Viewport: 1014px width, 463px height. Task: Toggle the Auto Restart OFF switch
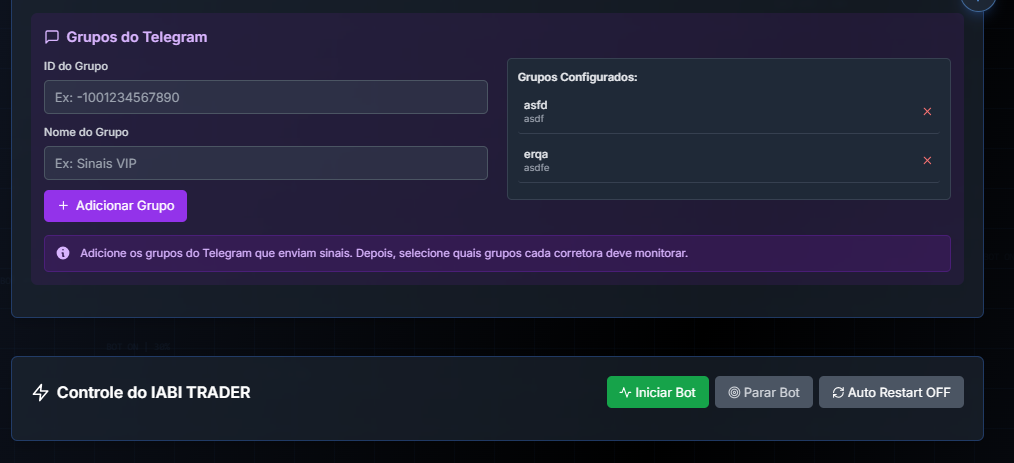[891, 392]
